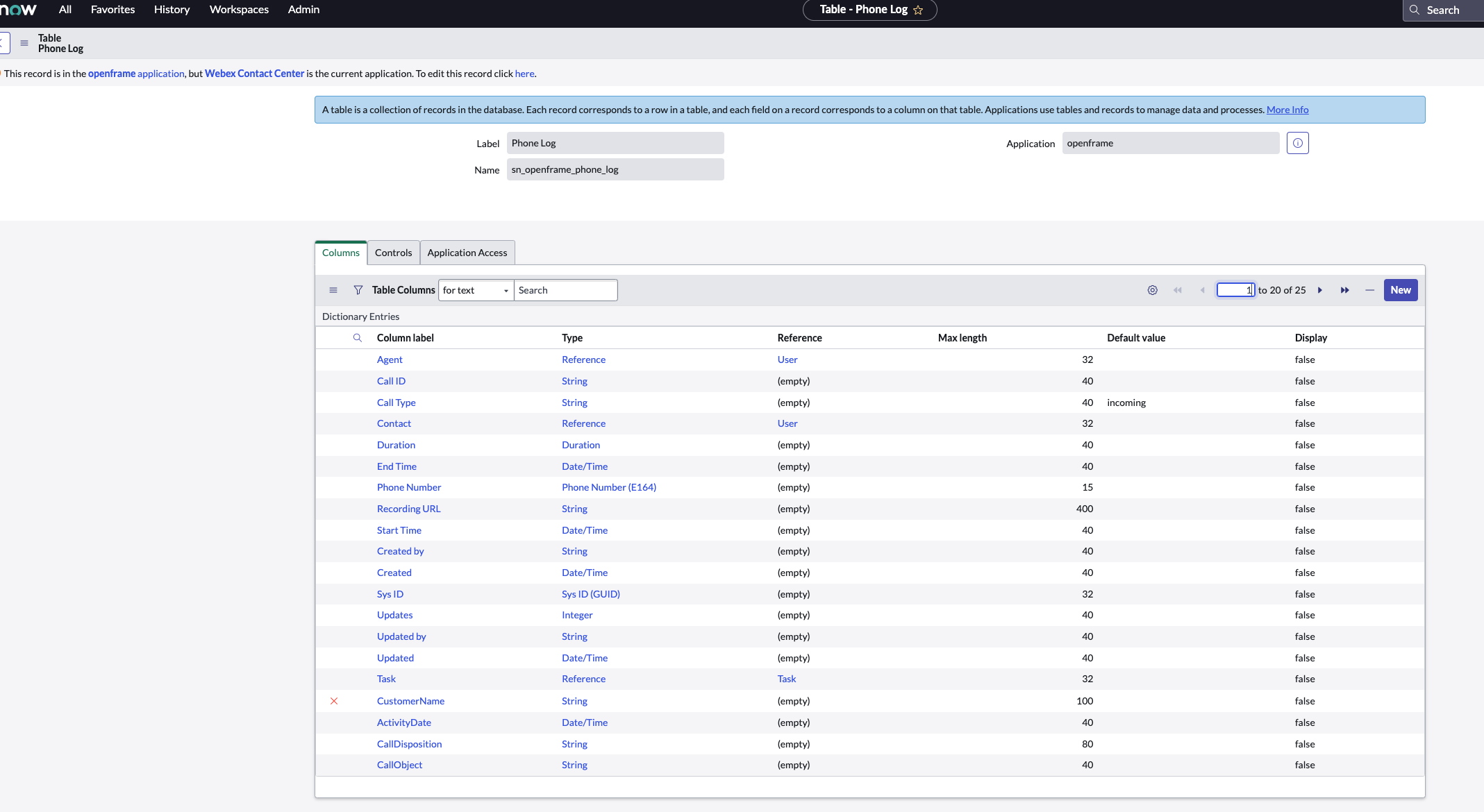Click the 'here' link to edit record
1484x812 pixels.
524,74
